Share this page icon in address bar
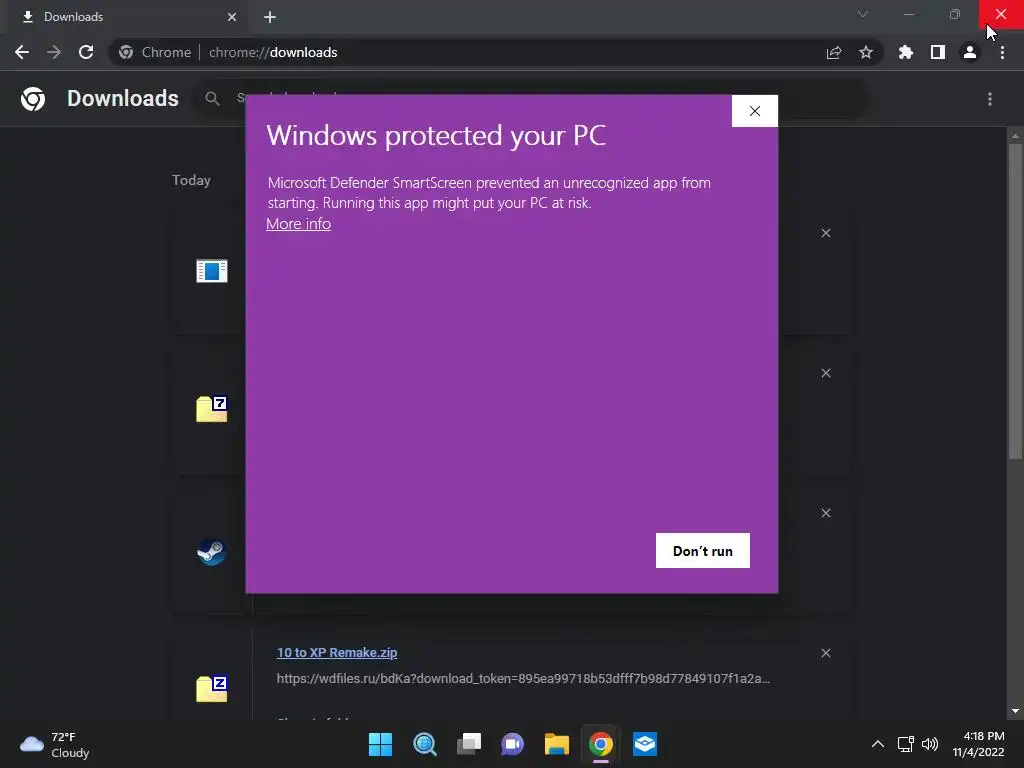 coord(834,52)
